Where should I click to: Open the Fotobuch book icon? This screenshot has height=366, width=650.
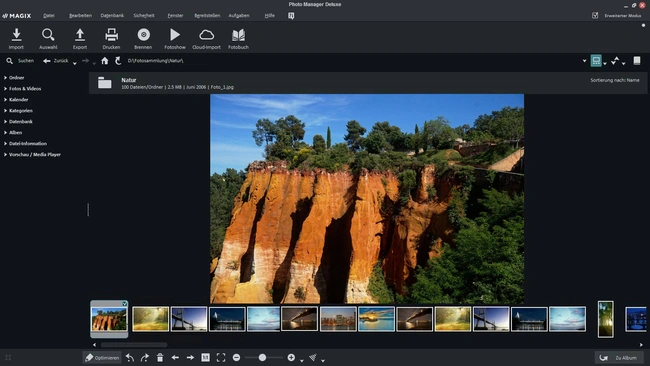point(238,35)
